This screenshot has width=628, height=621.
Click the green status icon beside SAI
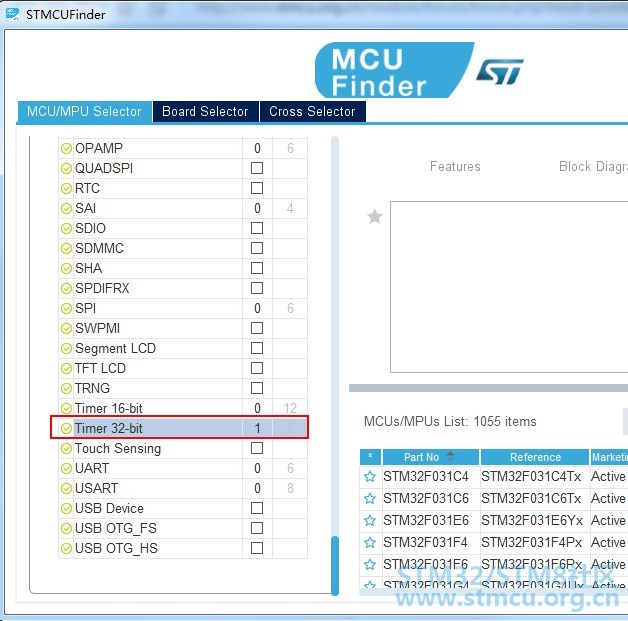tap(66, 208)
